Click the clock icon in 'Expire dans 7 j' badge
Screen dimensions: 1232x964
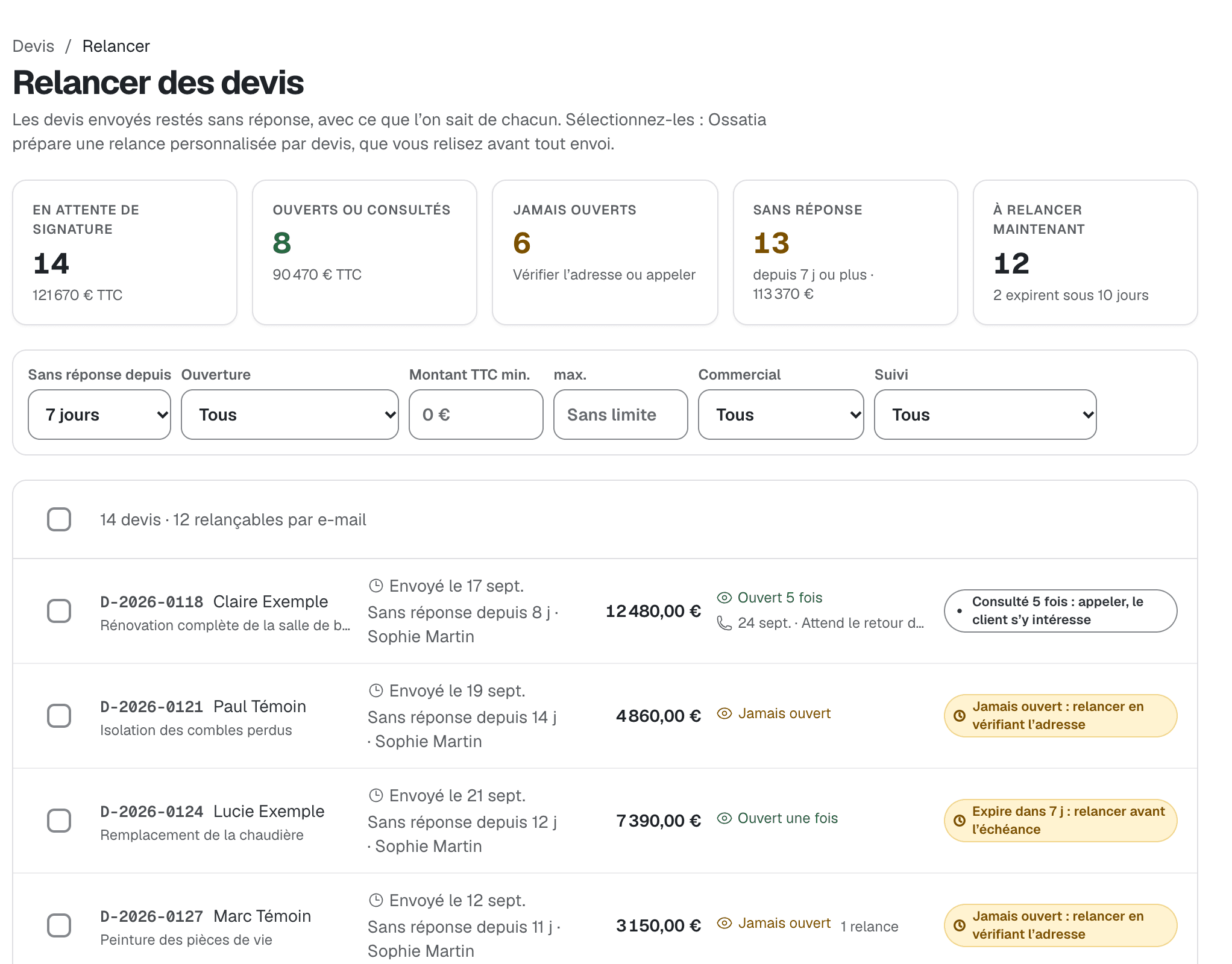click(960, 821)
